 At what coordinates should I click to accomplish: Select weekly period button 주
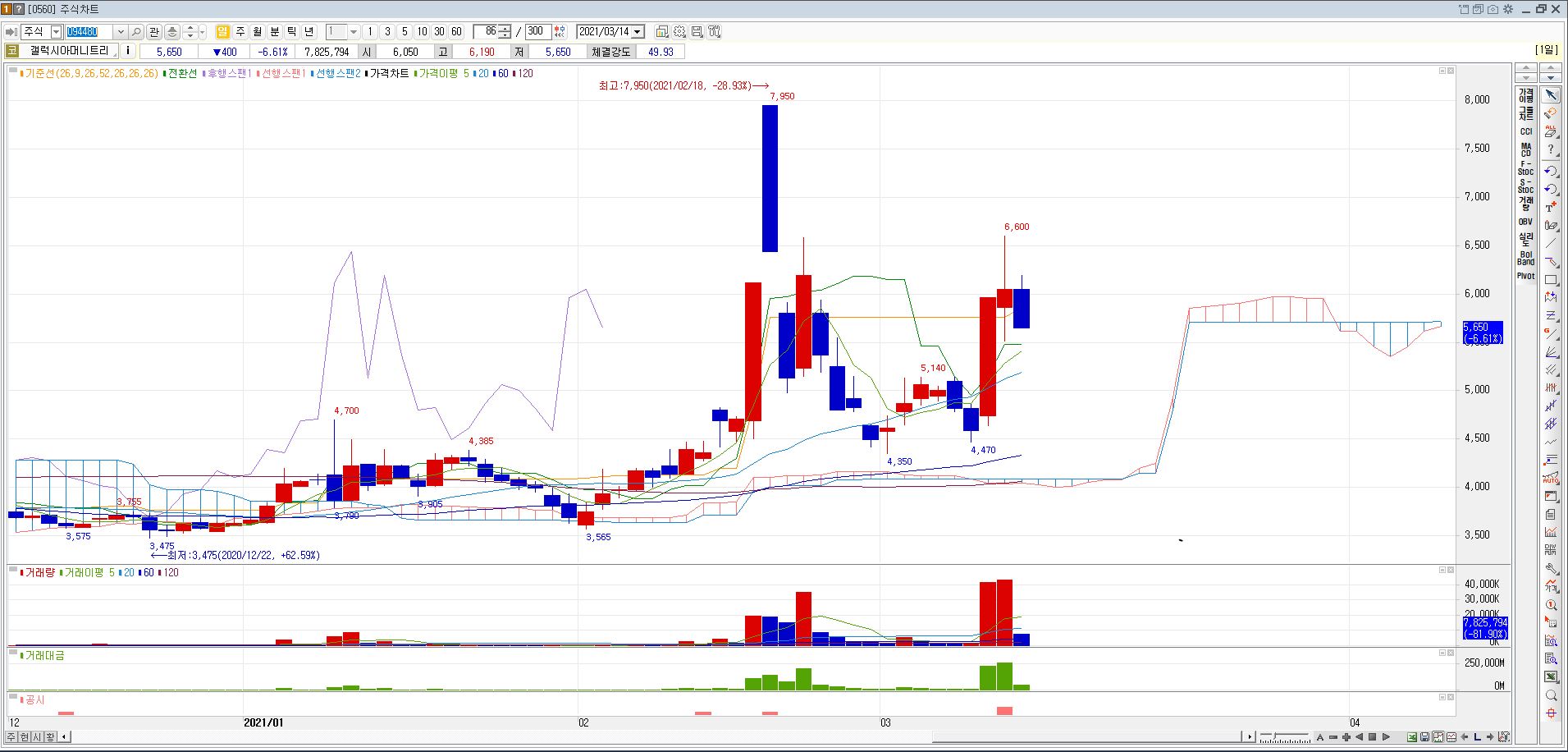pyautogui.click(x=240, y=32)
